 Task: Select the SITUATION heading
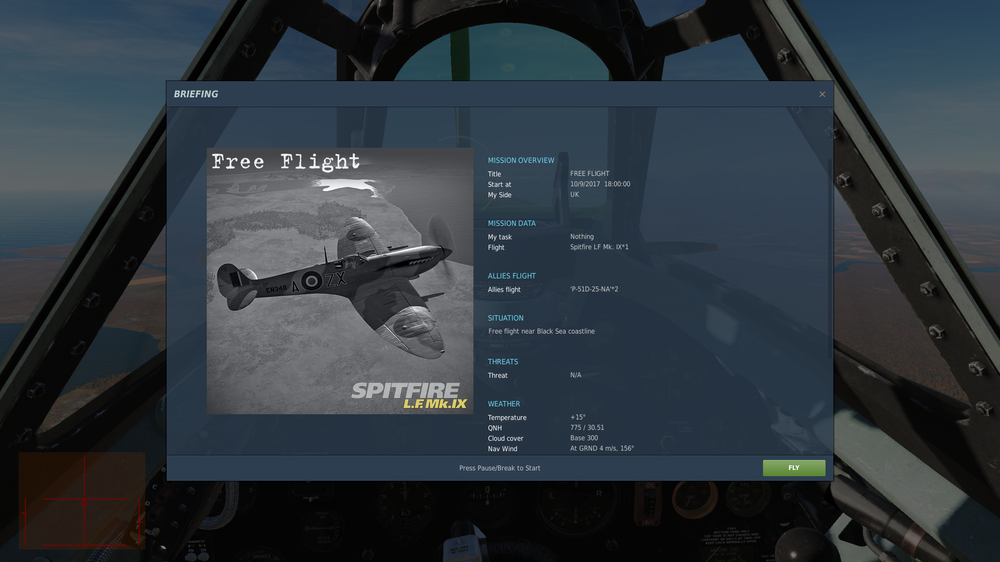(x=506, y=318)
